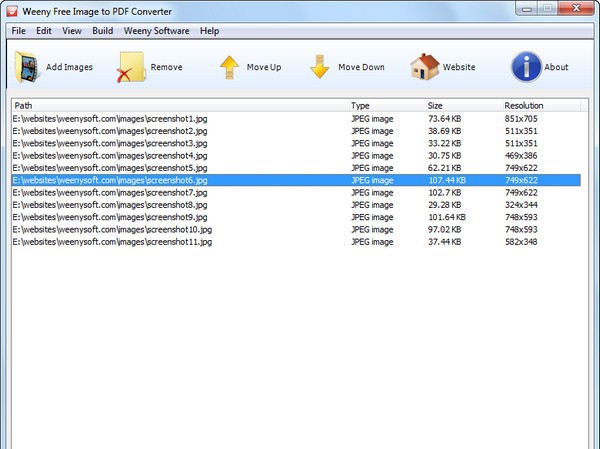
Task: Select the screenshot4.jpg row
Action: coord(296,155)
